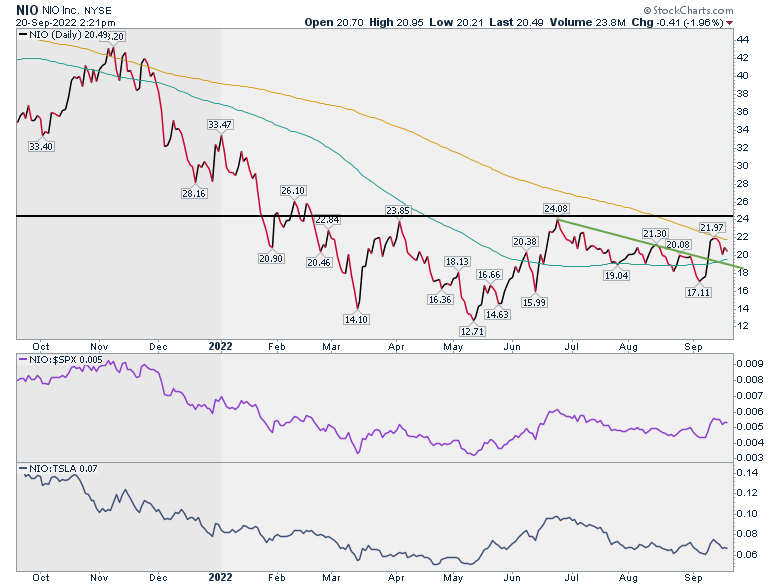Click the NIO:$SPX 0.005 legend label
The height and width of the screenshot is (586, 780).
[60, 360]
